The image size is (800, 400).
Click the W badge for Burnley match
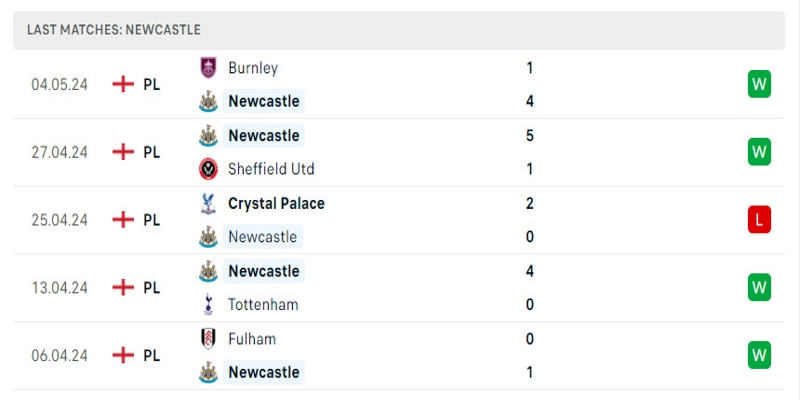click(x=759, y=84)
